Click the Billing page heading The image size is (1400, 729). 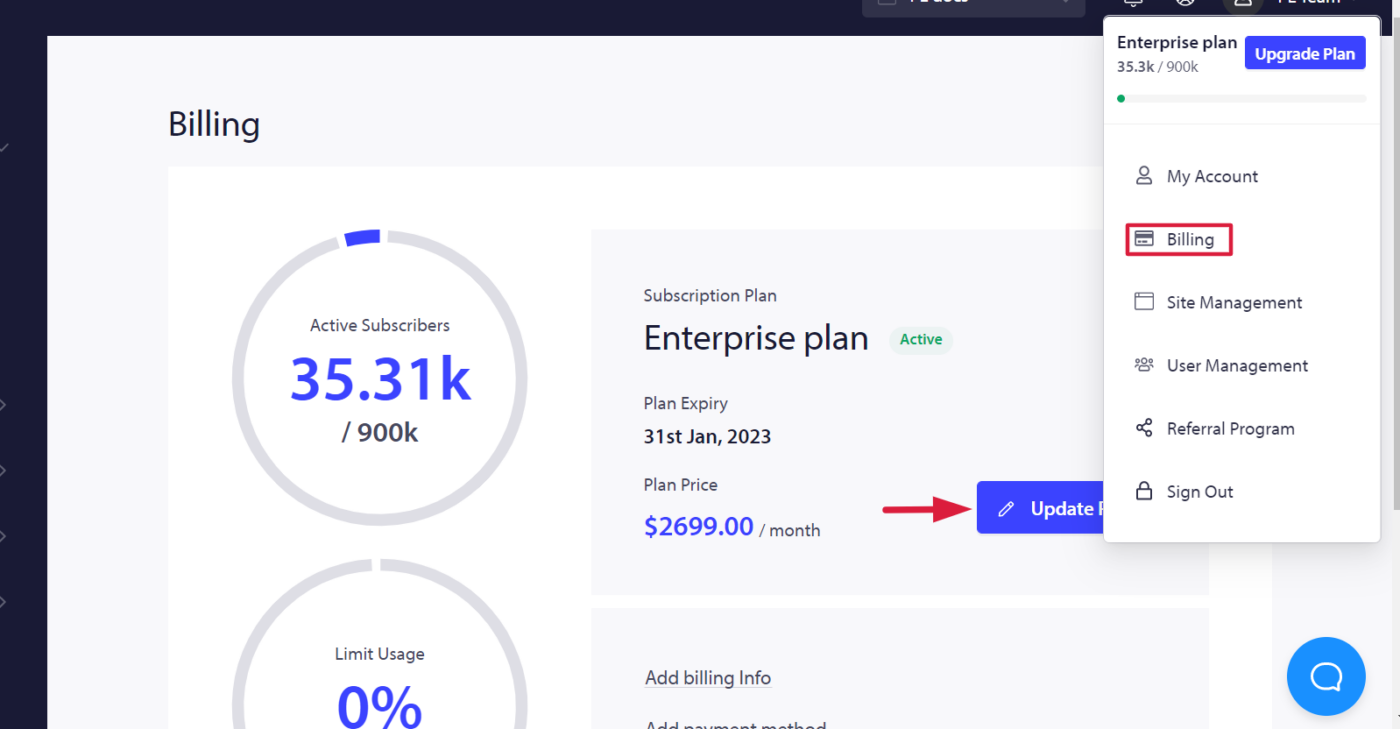pyautogui.click(x=214, y=125)
